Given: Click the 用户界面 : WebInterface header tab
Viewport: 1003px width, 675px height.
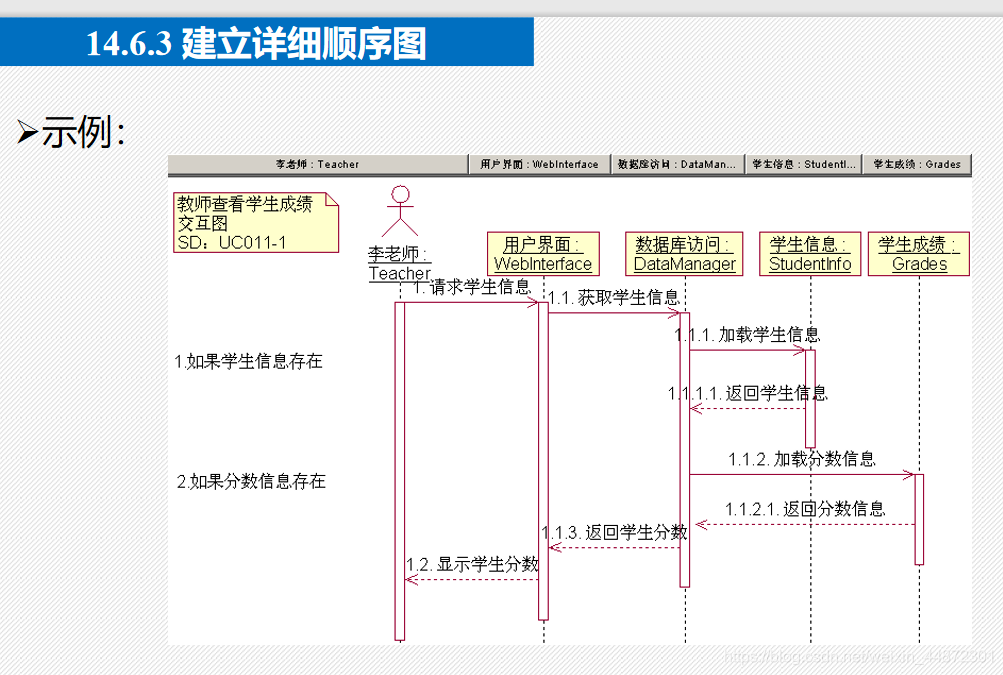Looking at the screenshot, I should tap(539, 164).
